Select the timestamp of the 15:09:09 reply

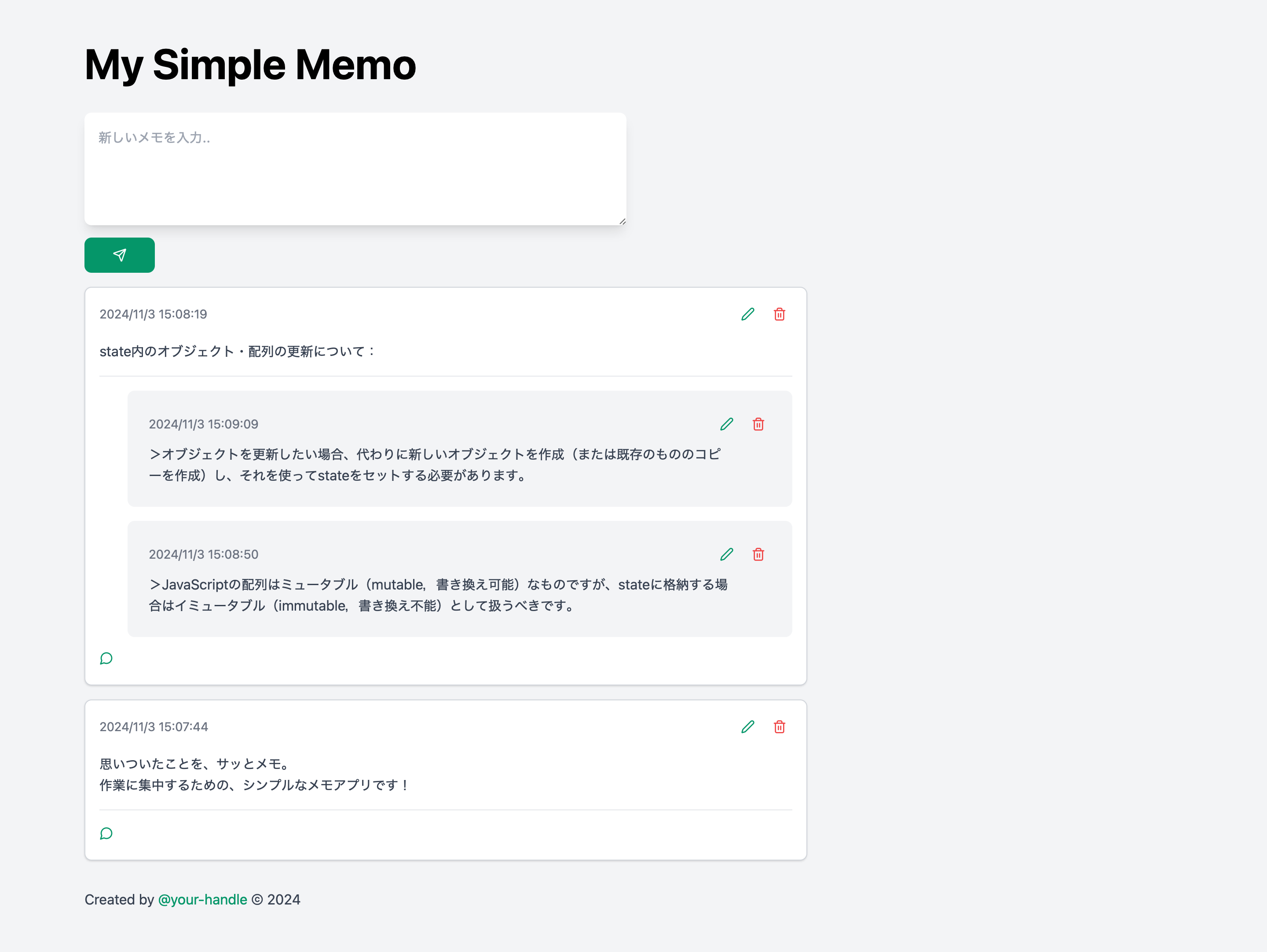point(203,424)
